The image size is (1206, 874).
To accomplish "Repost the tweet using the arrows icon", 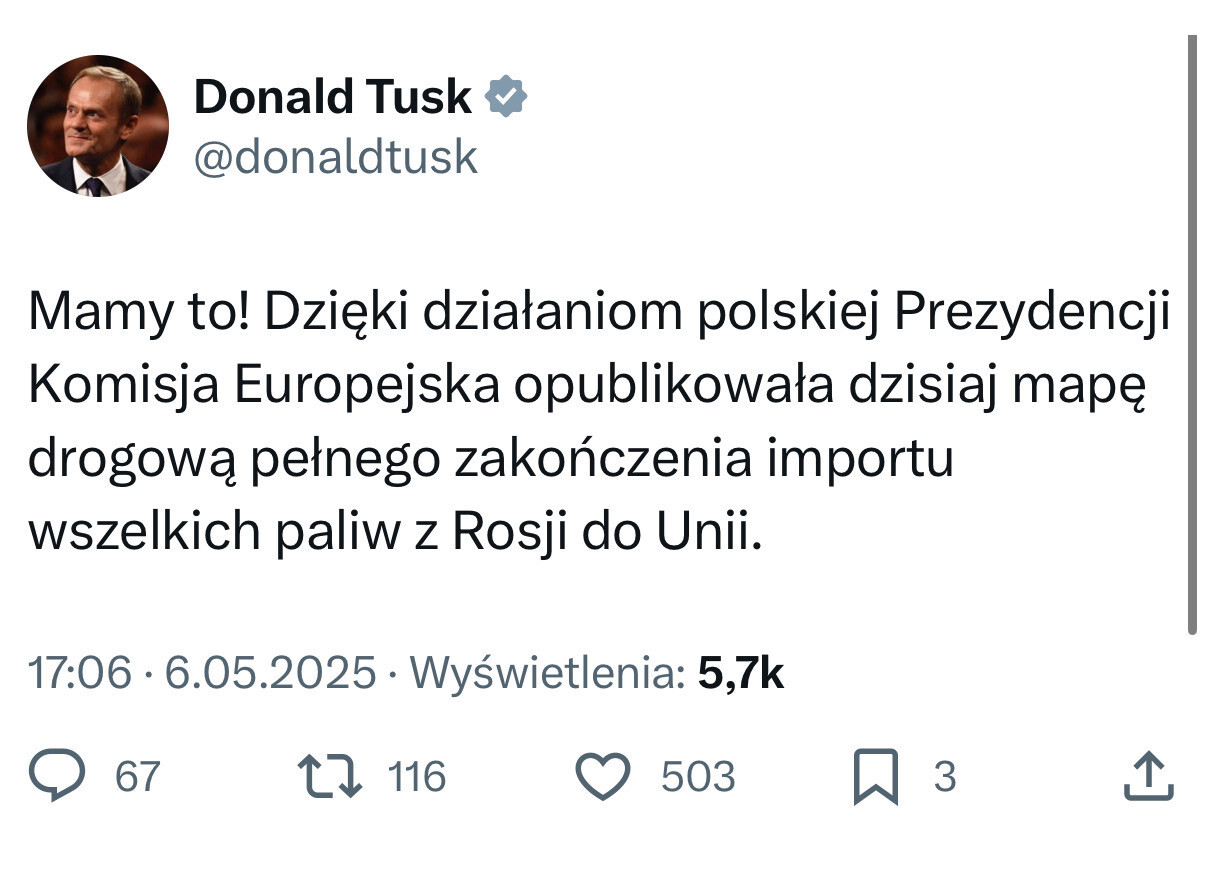I will [x=329, y=777].
